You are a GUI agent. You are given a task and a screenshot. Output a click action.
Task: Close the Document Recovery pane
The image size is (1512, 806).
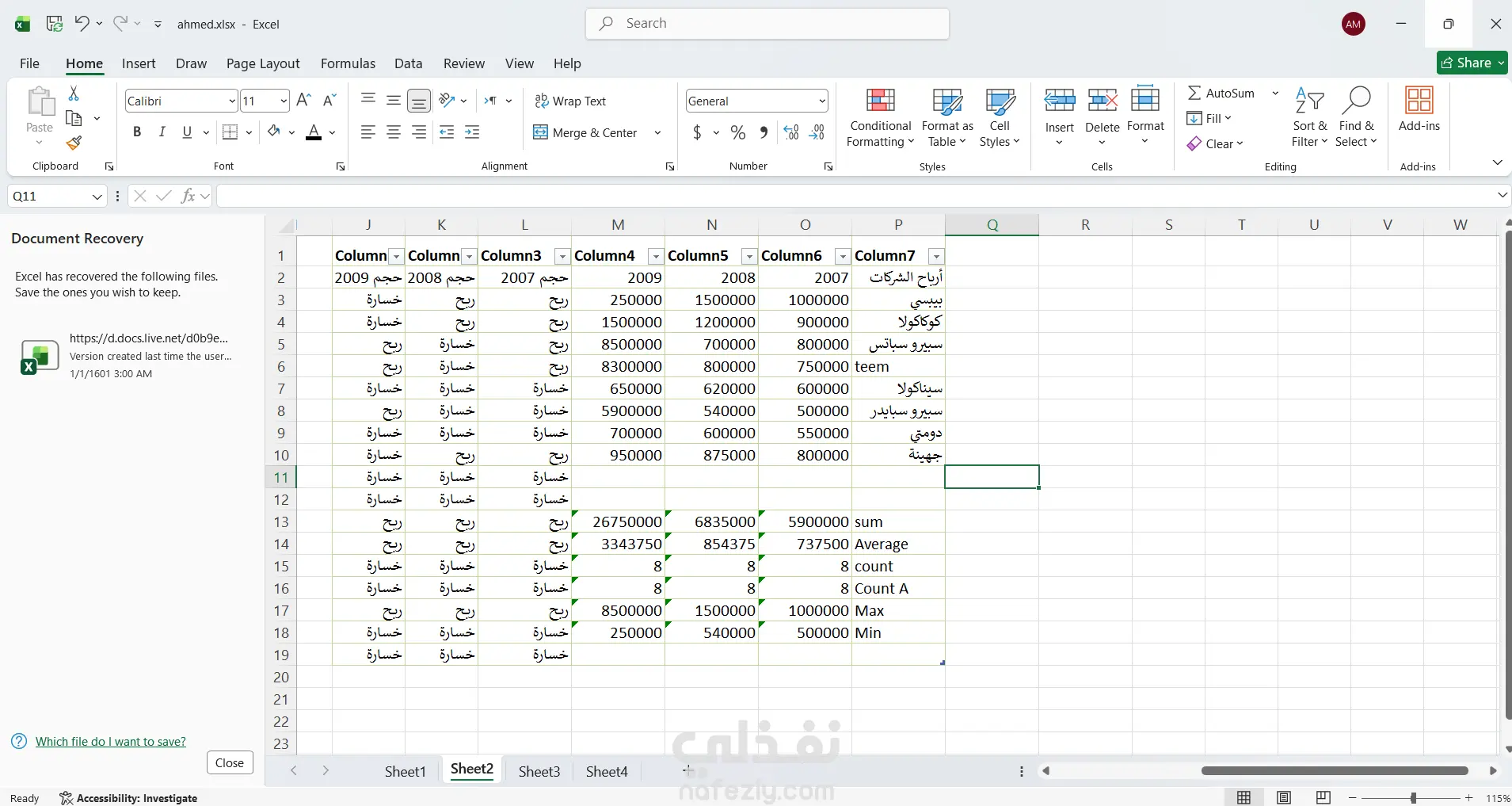point(230,762)
